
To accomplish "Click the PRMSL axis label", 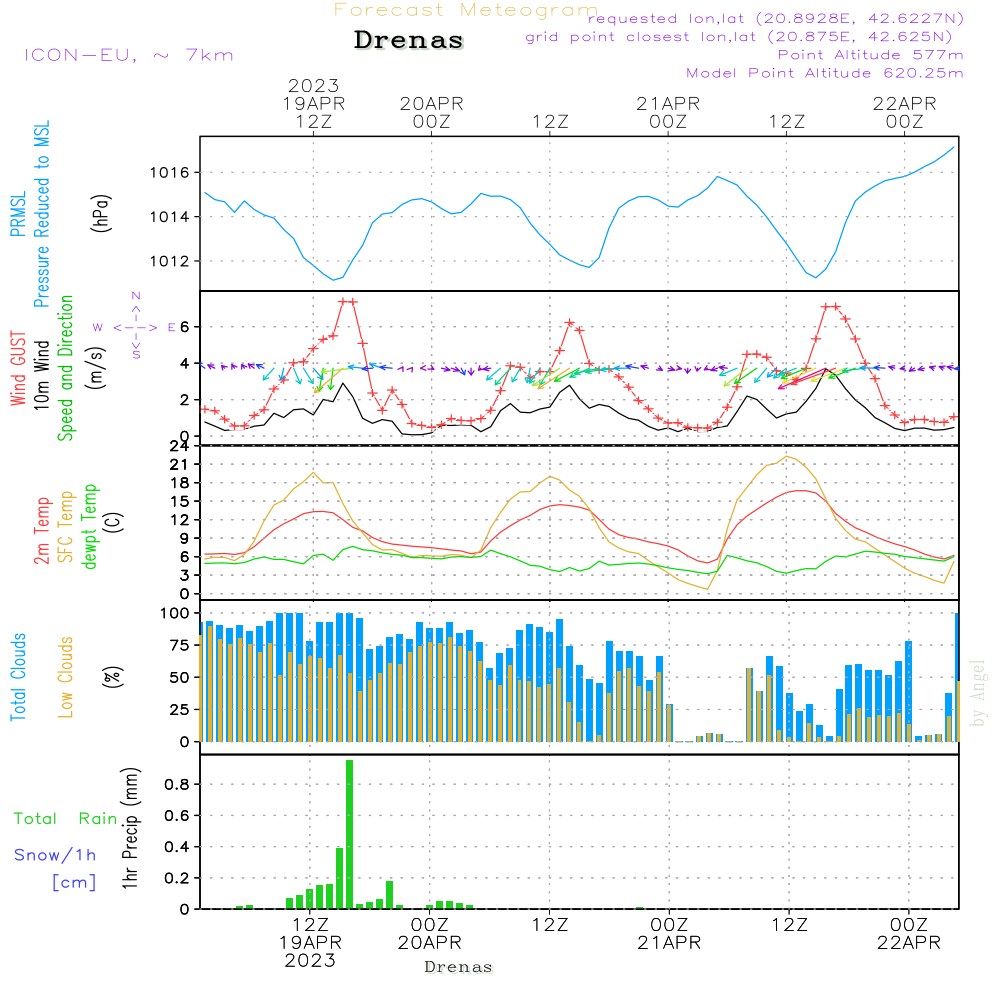I will 18,214.
